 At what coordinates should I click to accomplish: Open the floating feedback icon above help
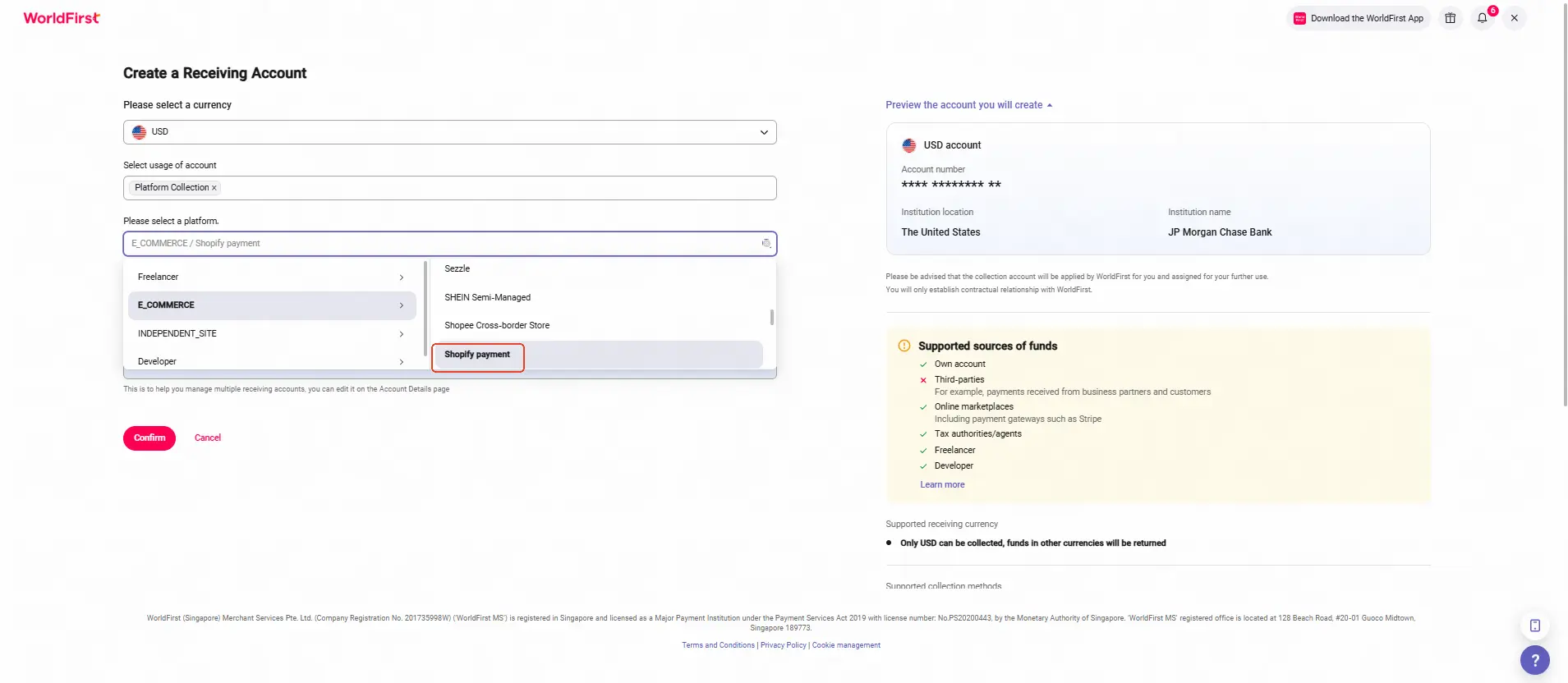coord(1535,626)
